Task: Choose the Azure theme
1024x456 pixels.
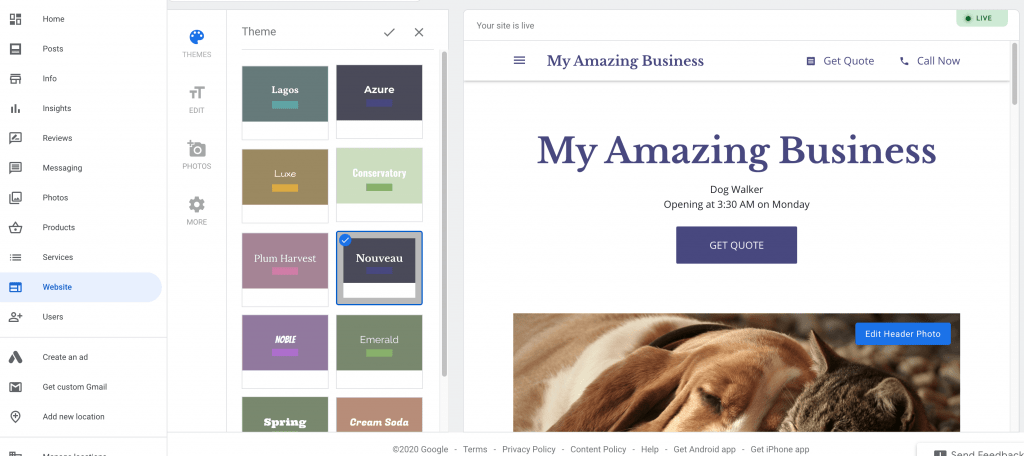Action: click(379, 94)
